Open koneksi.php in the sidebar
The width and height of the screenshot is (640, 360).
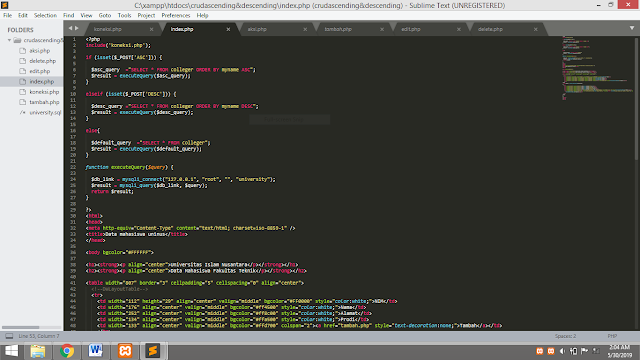[x=44, y=92]
